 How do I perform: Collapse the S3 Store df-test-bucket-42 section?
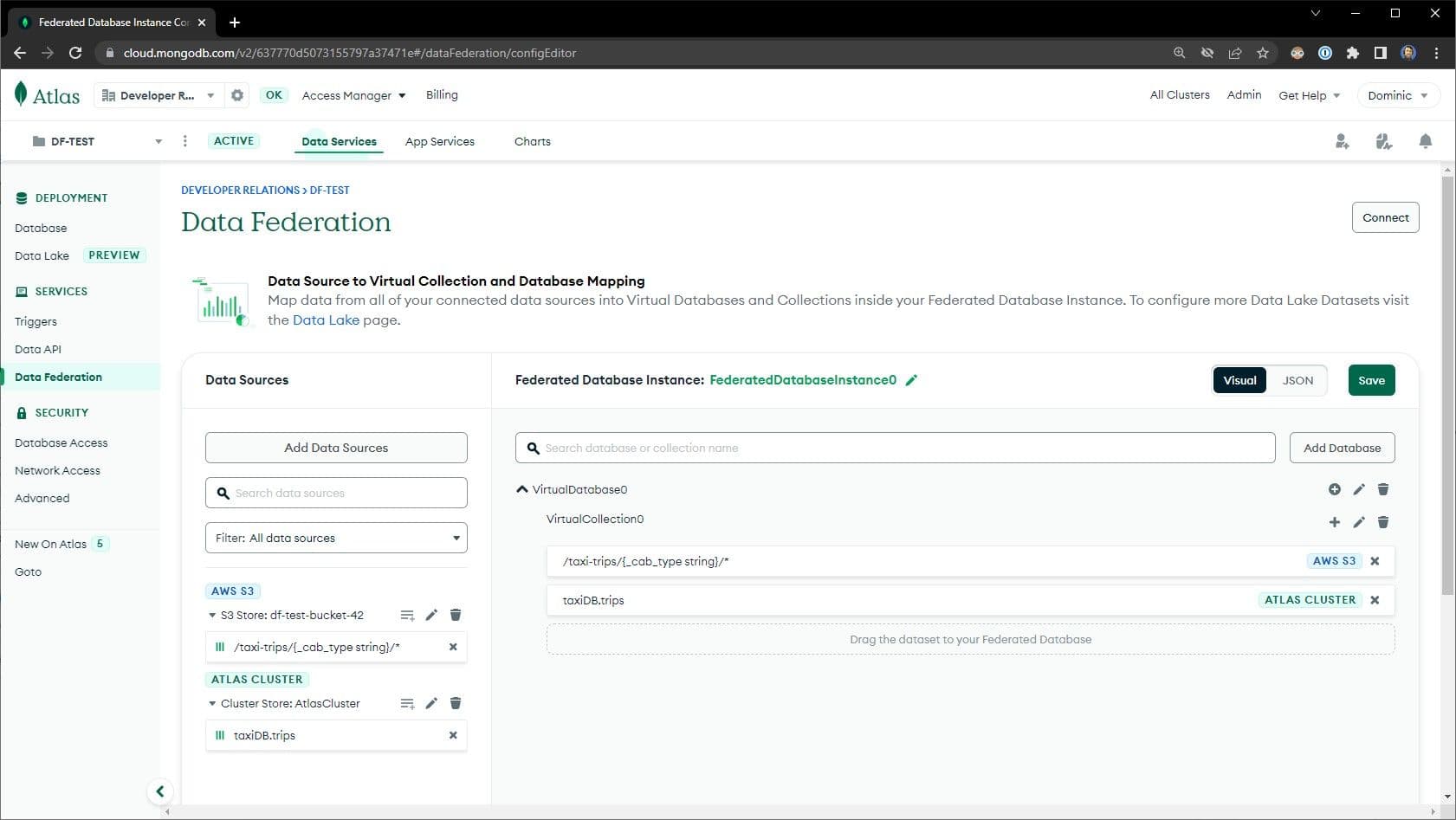[212, 616]
